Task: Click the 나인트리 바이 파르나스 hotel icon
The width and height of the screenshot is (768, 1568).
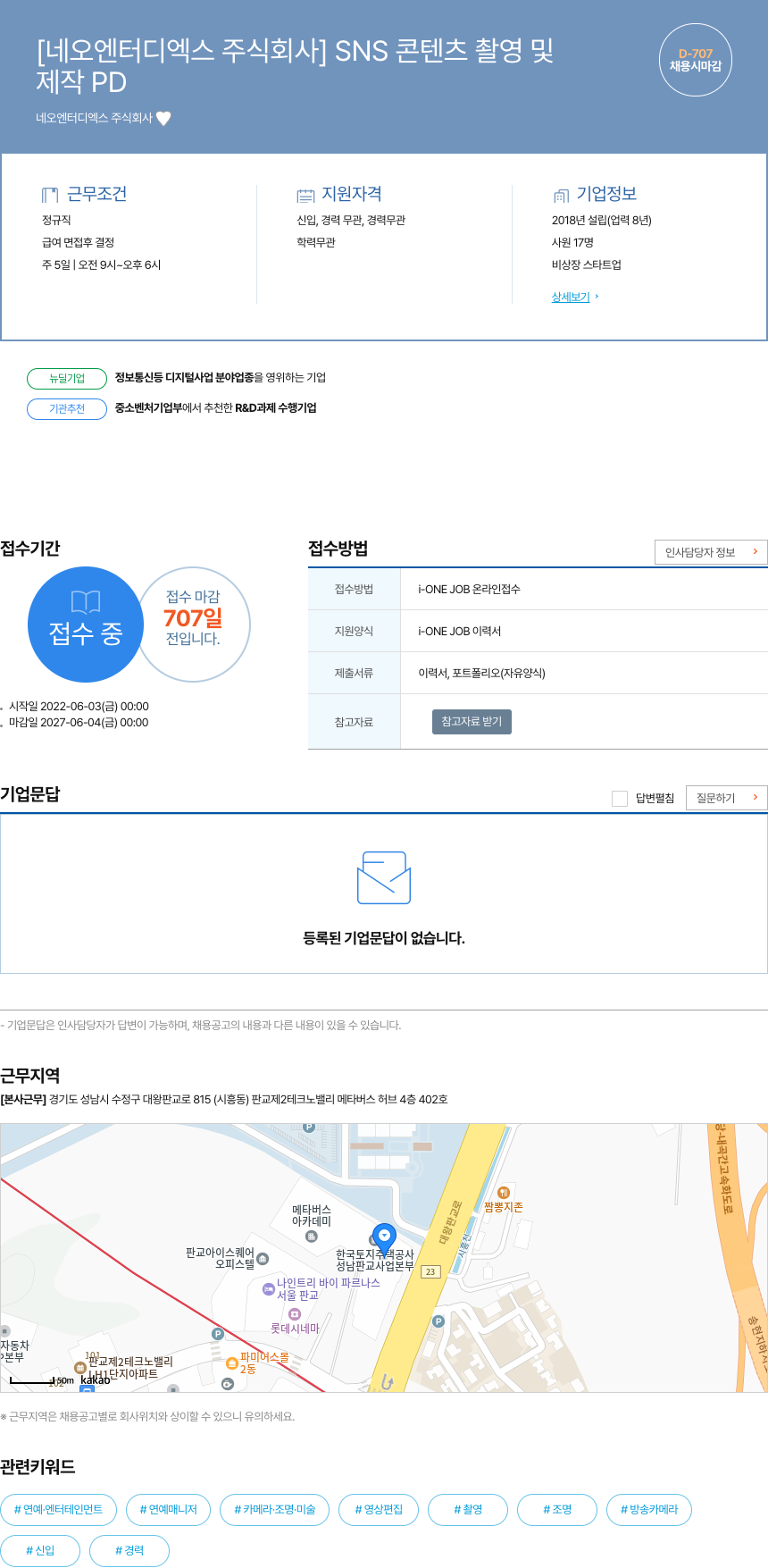Action: tap(269, 1288)
